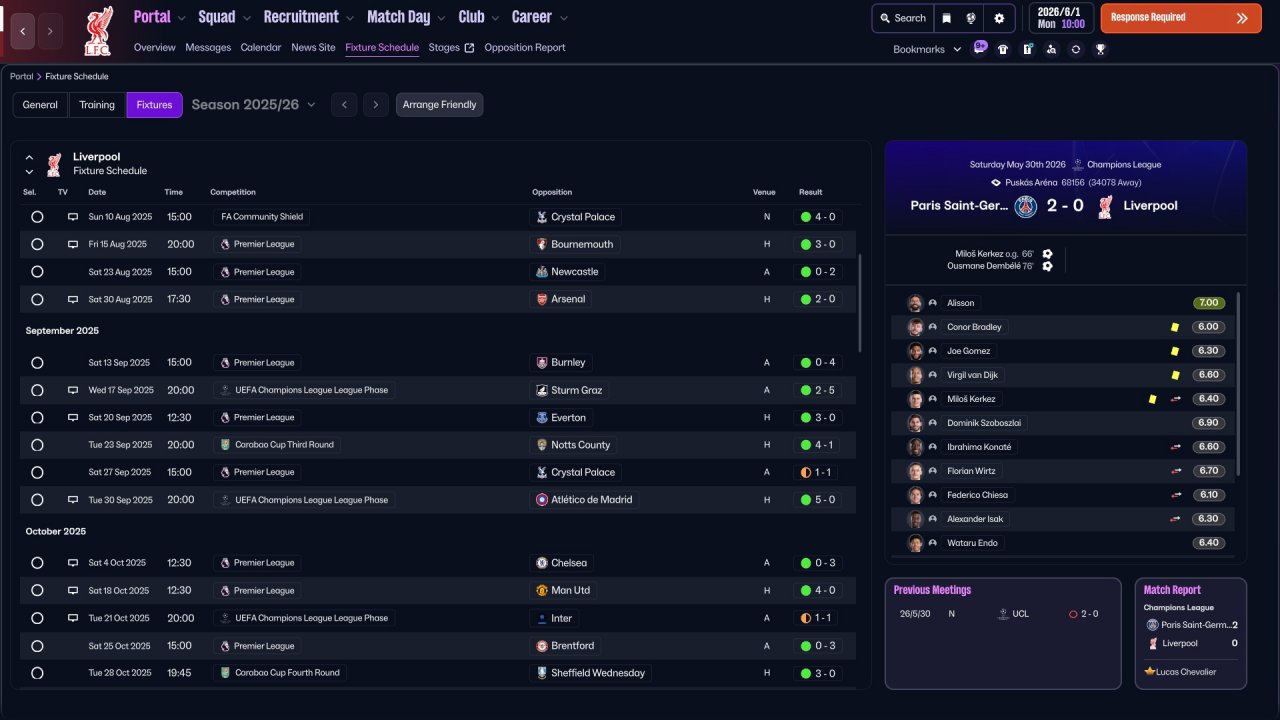Go to previous season with left arrow
This screenshot has width=1280, height=720.
[344, 105]
